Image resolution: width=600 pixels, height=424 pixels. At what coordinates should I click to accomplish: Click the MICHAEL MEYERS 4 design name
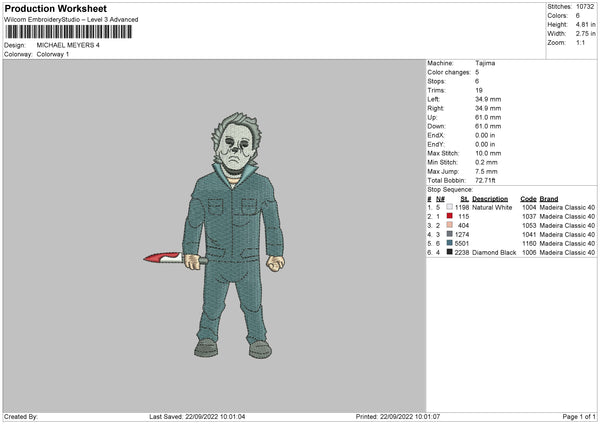(68, 45)
